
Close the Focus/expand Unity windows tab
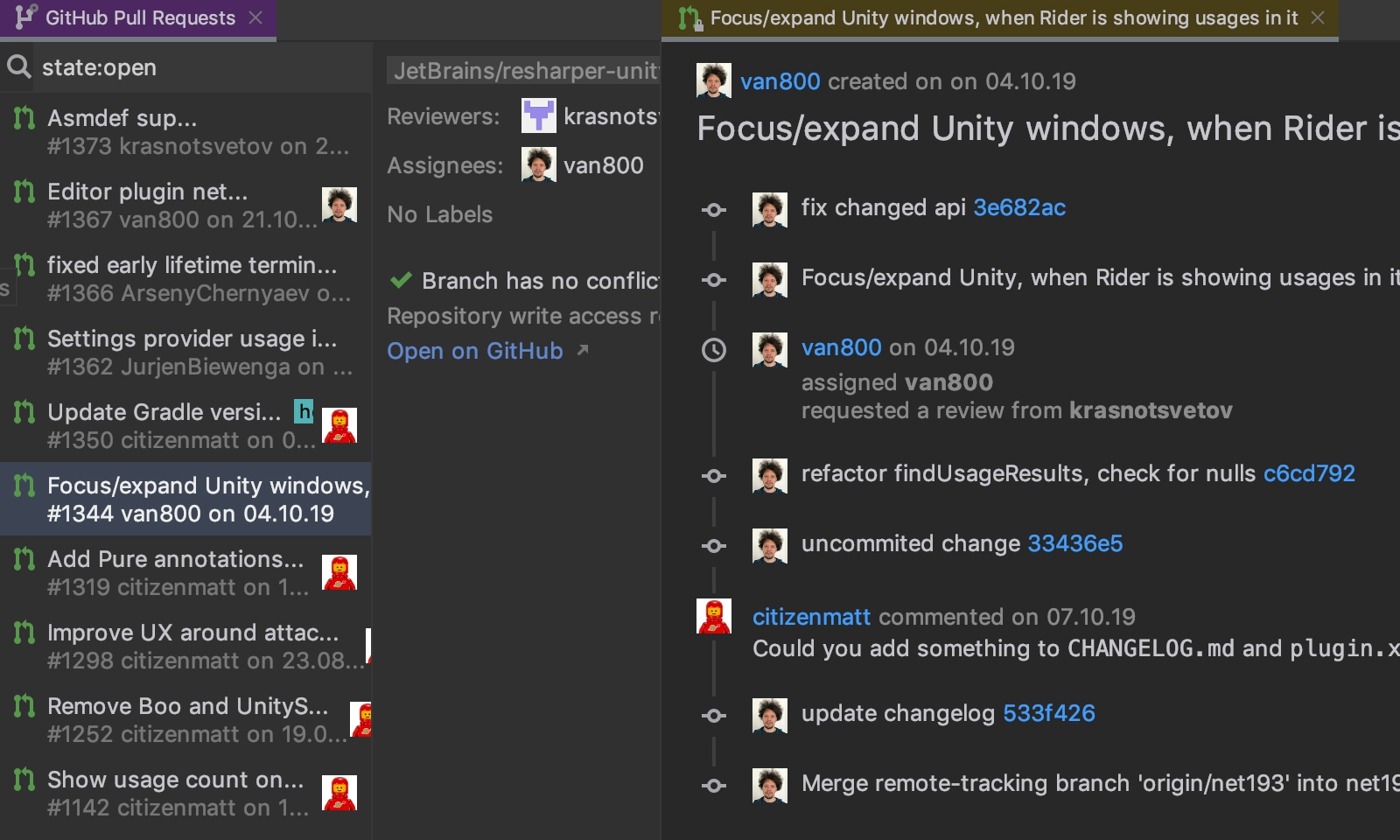[1319, 18]
